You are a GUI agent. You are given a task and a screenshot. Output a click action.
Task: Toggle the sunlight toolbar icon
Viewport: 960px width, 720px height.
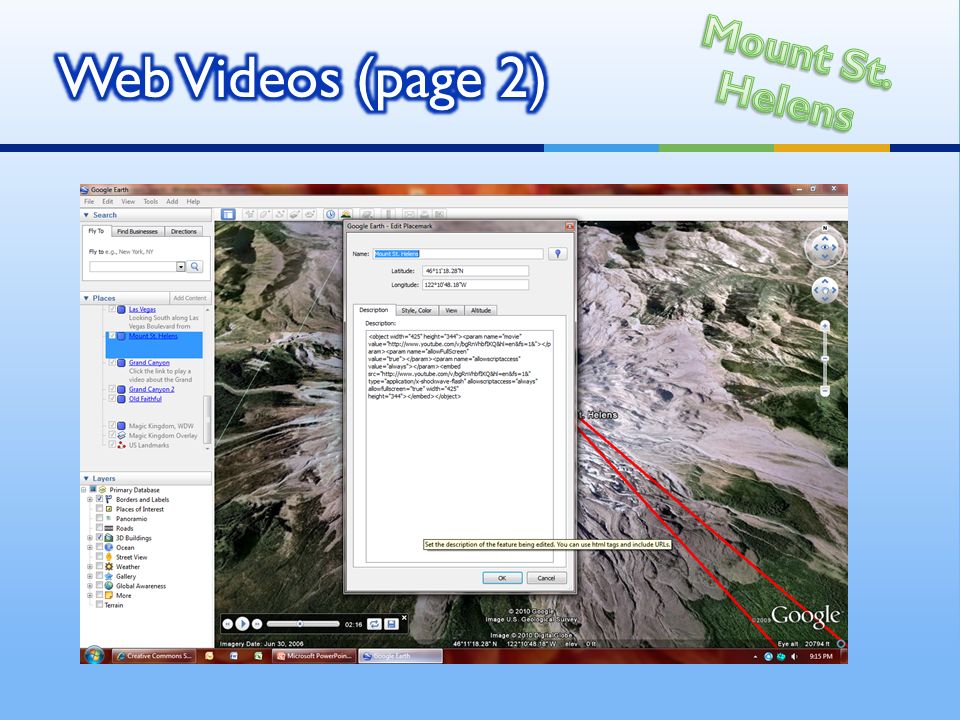pos(346,214)
